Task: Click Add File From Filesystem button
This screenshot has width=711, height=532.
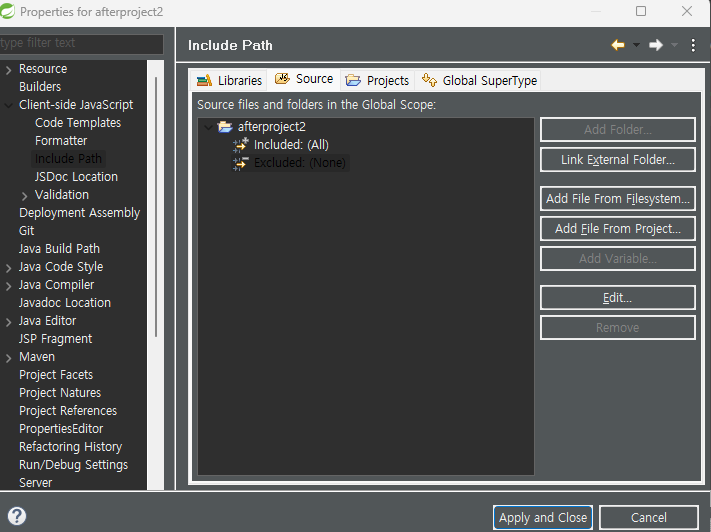Action: 618,199
